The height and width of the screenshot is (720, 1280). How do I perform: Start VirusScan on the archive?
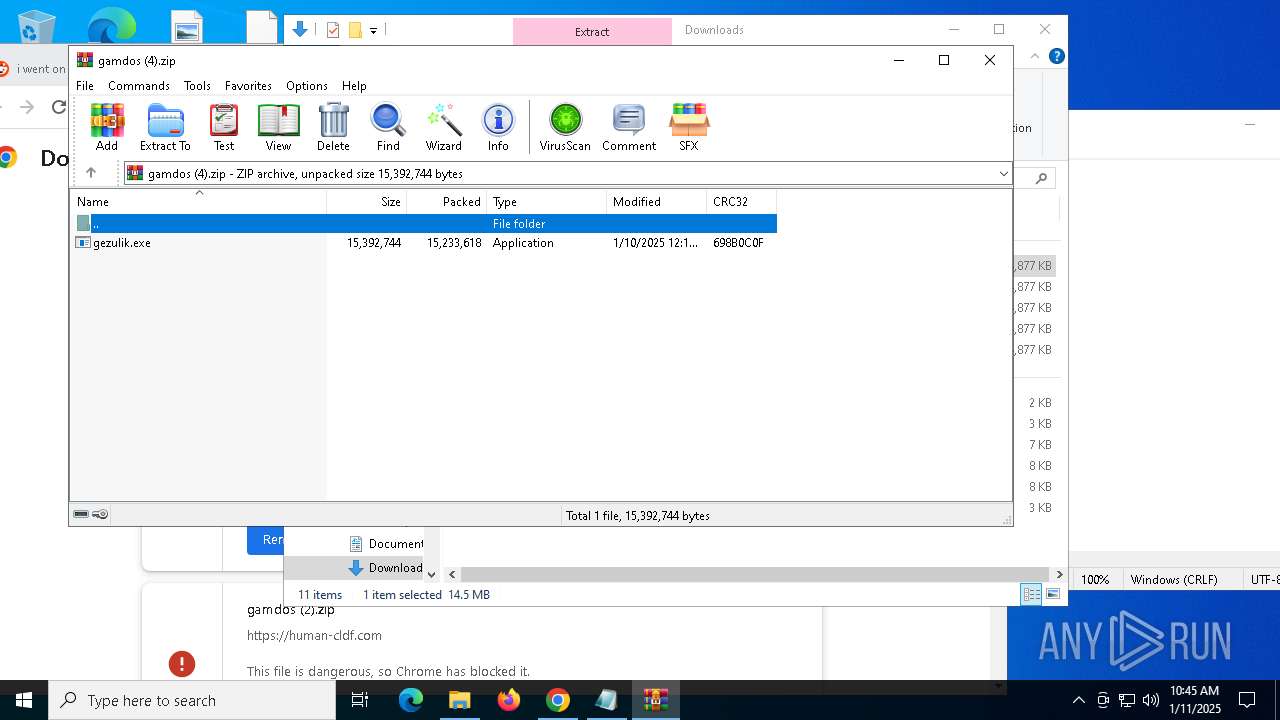point(565,127)
